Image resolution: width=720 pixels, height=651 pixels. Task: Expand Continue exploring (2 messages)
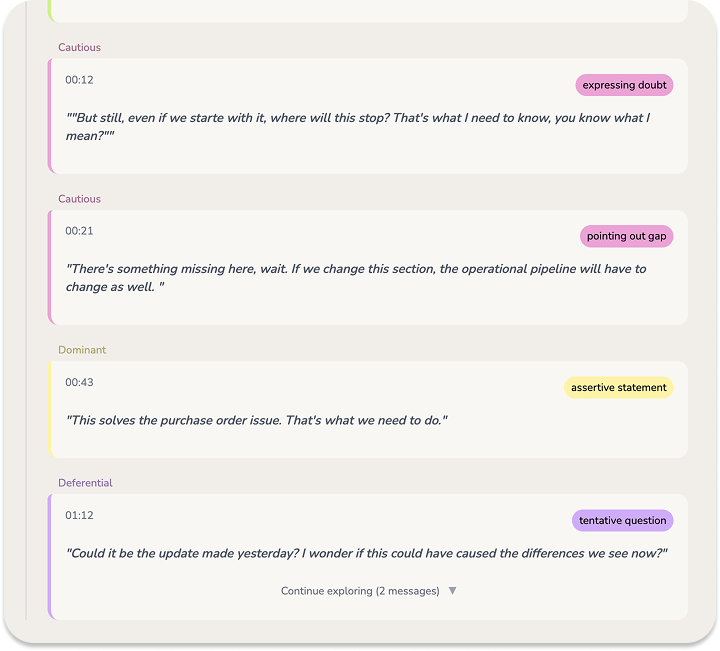pos(369,591)
